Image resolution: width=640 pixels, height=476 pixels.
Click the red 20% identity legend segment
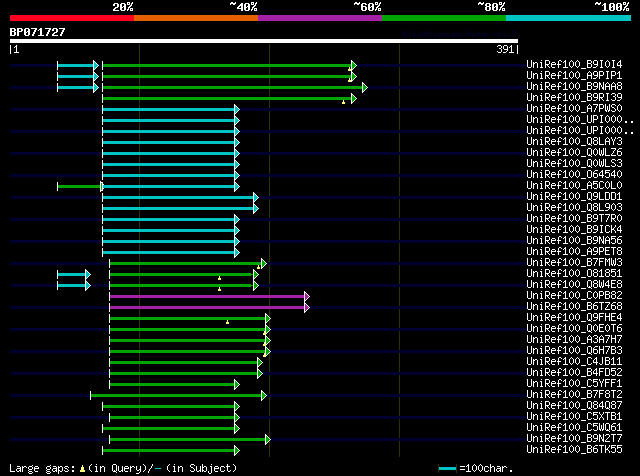72,18
